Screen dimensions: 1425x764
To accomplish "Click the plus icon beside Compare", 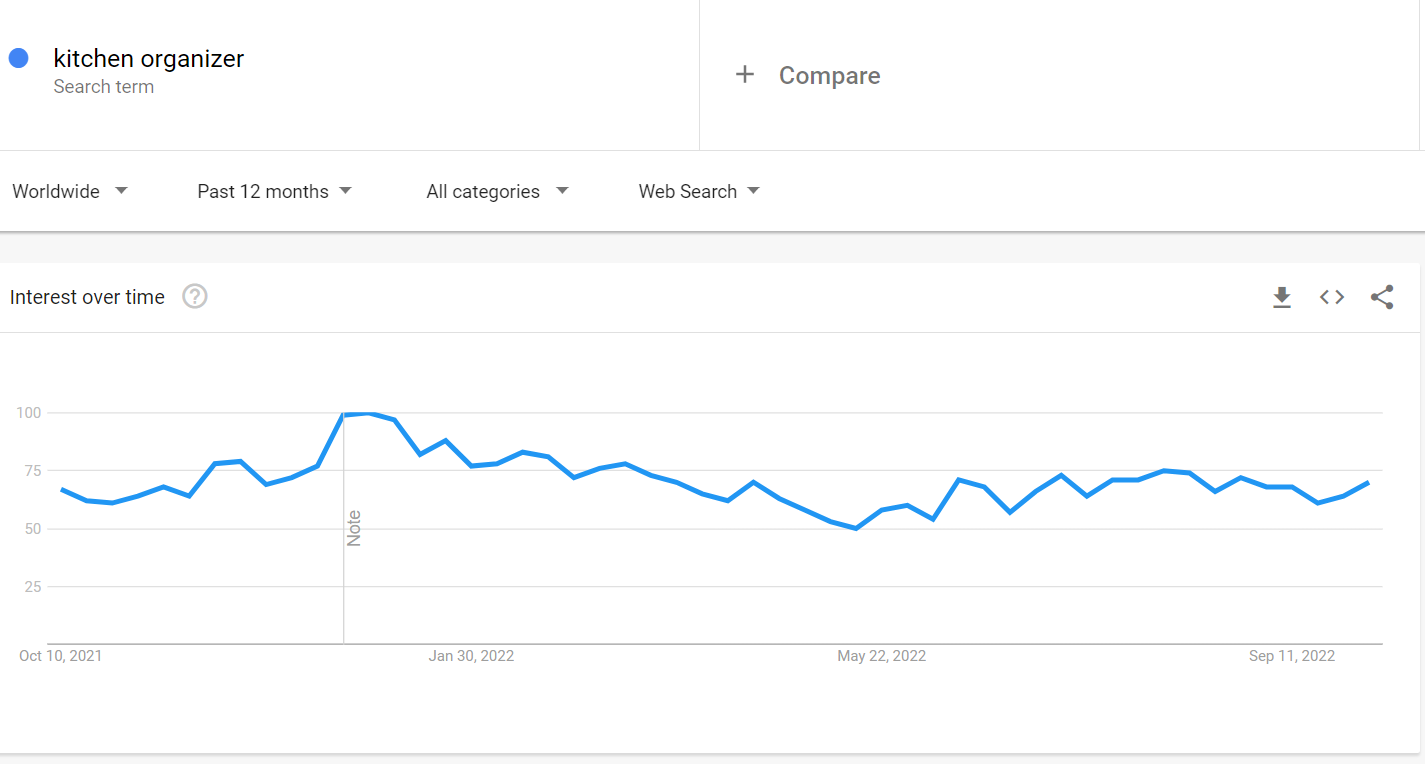I will [x=744, y=75].
